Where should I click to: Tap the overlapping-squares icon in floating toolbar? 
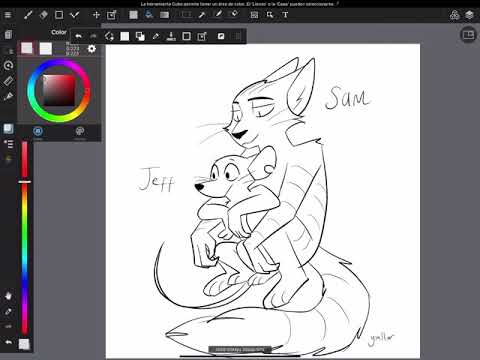pyautogui.click(x=140, y=36)
